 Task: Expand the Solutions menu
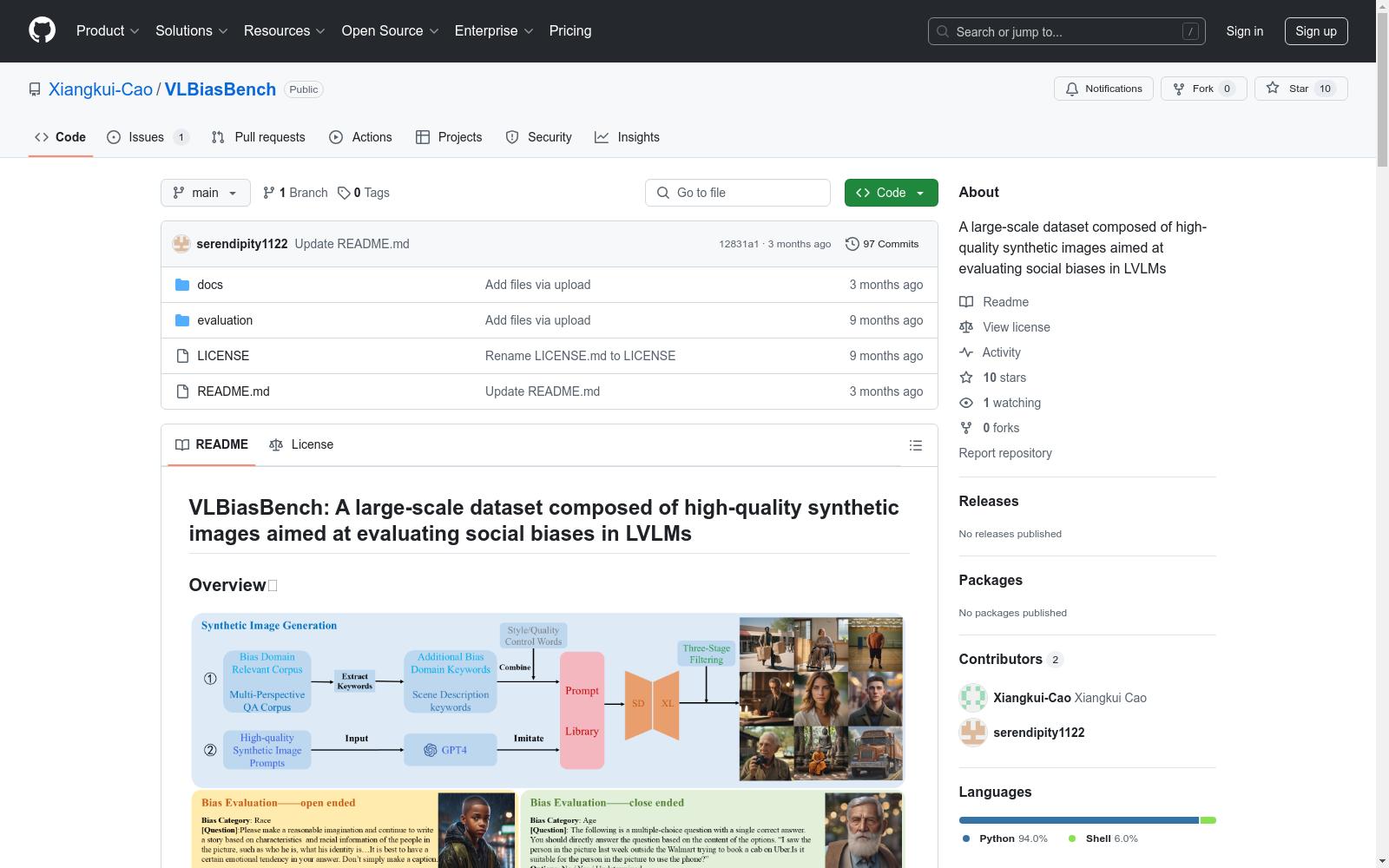point(192,31)
